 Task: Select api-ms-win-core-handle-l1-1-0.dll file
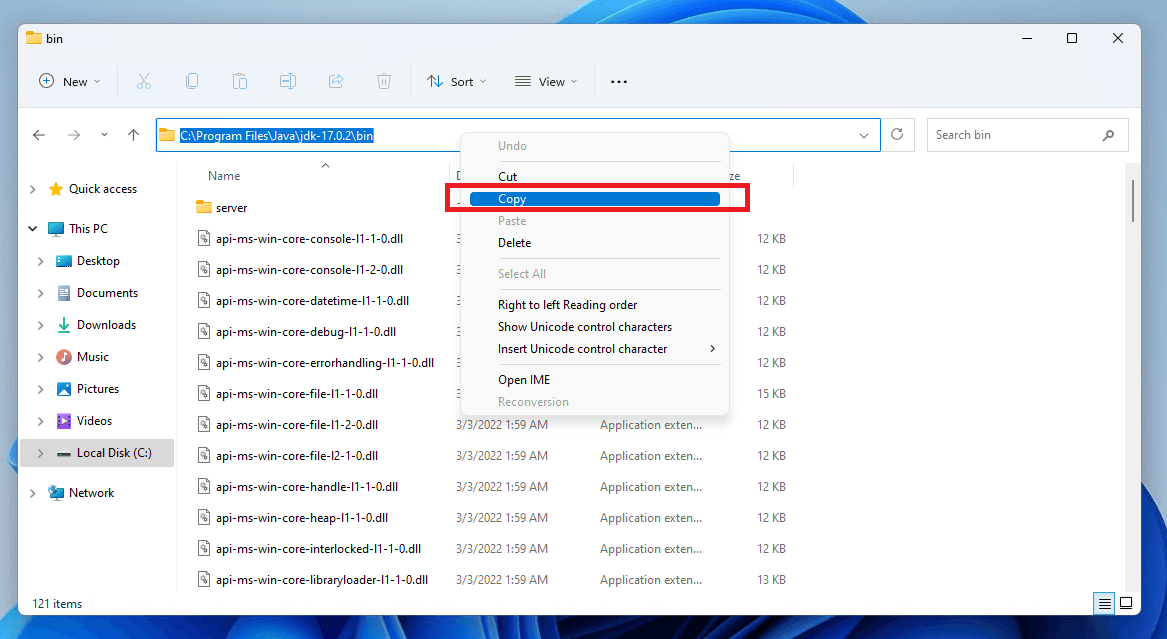[x=307, y=487]
